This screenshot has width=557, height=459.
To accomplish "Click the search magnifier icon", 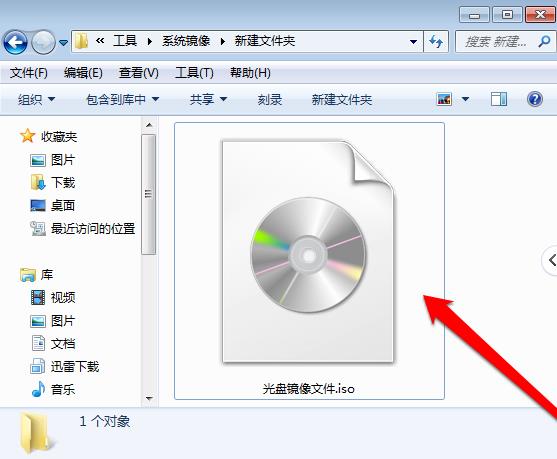I will (544, 42).
